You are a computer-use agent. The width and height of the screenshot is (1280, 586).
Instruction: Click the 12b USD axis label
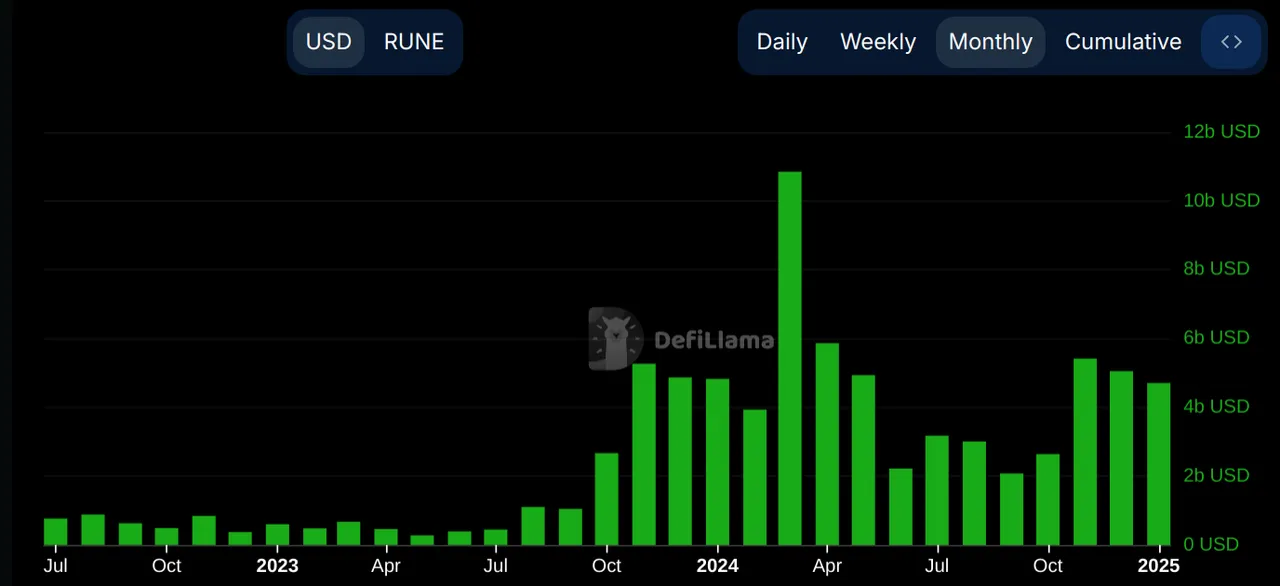1221,132
